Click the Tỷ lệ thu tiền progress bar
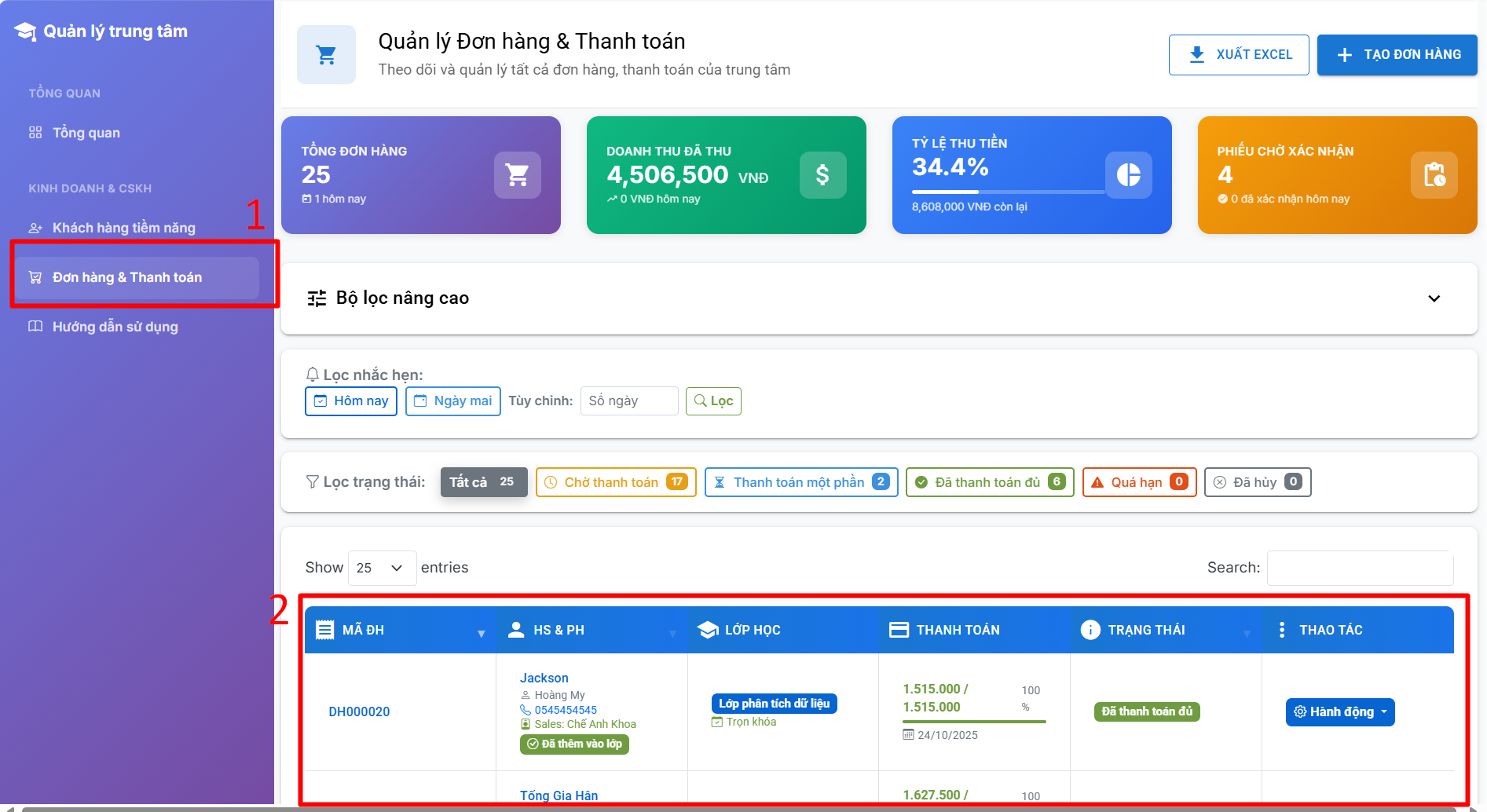Screen dimensions: 1487x812 coord(1008,192)
